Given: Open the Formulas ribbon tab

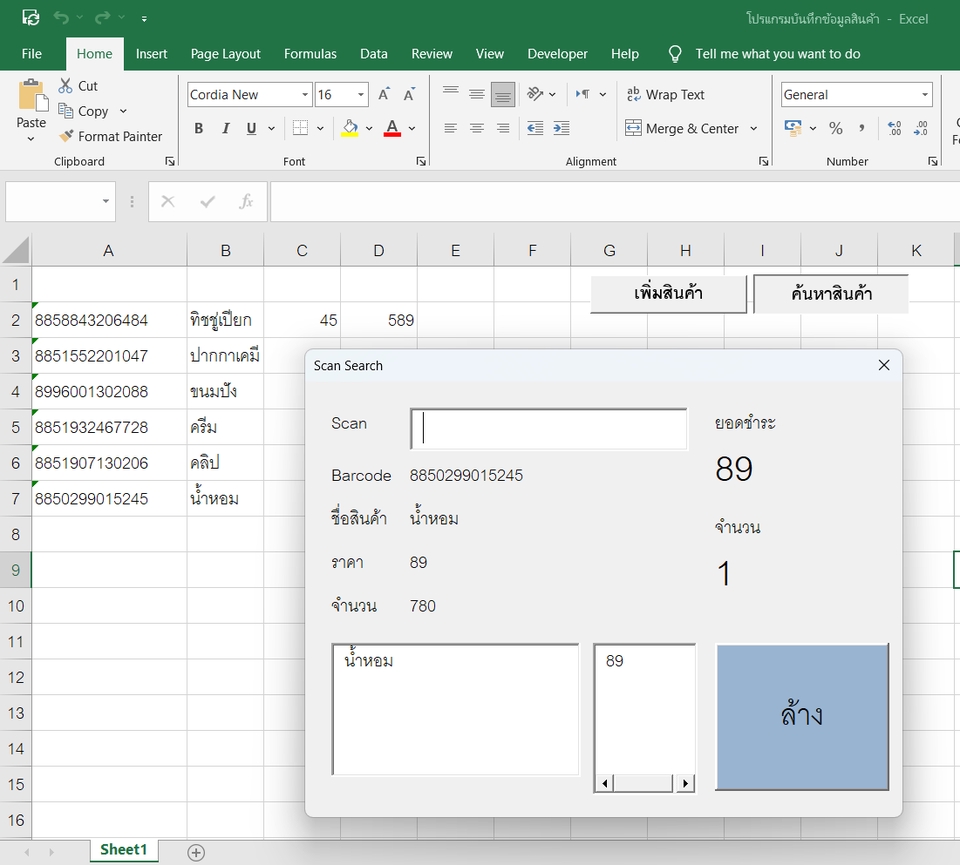Looking at the screenshot, I should (310, 54).
